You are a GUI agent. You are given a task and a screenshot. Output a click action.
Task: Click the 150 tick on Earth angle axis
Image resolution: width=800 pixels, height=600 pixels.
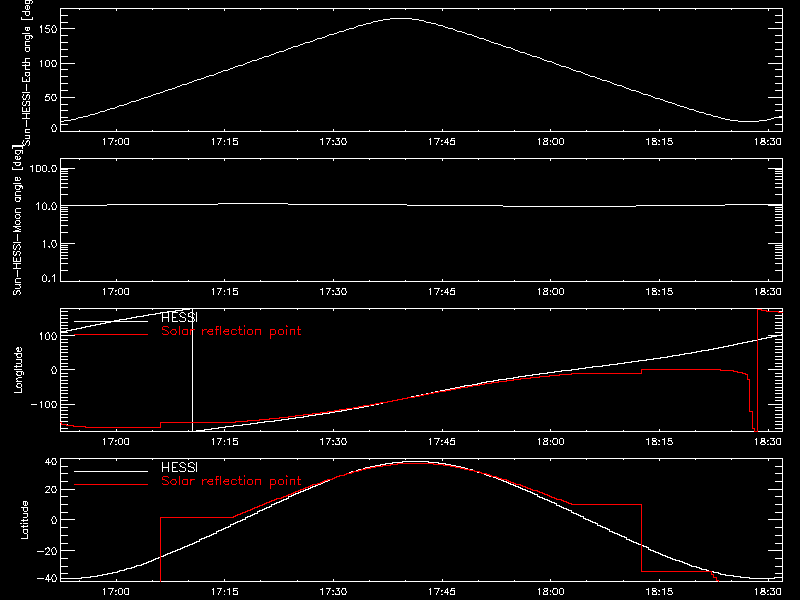47,30
